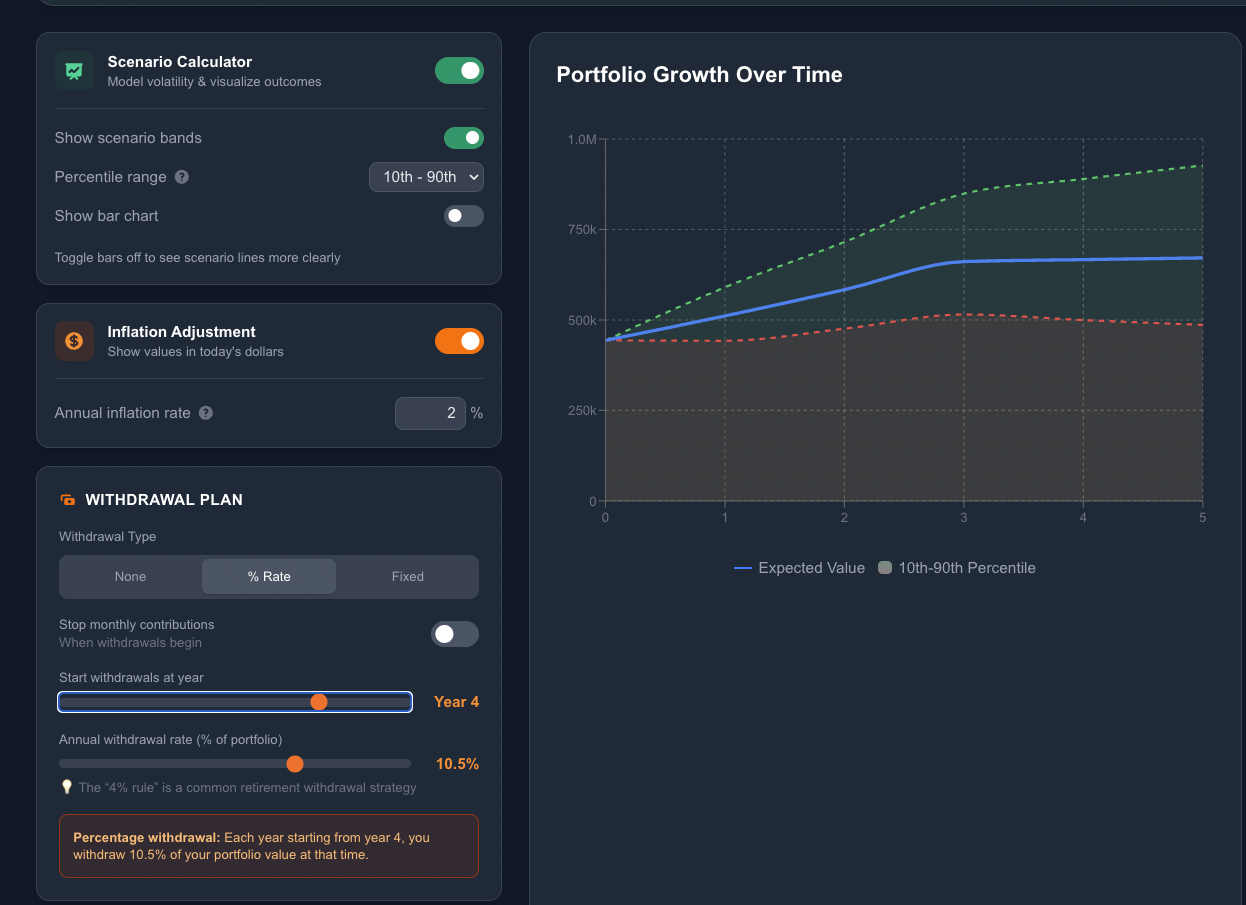Disable the Inflation Adjustment toggle
The height and width of the screenshot is (905, 1246).
(x=459, y=341)
